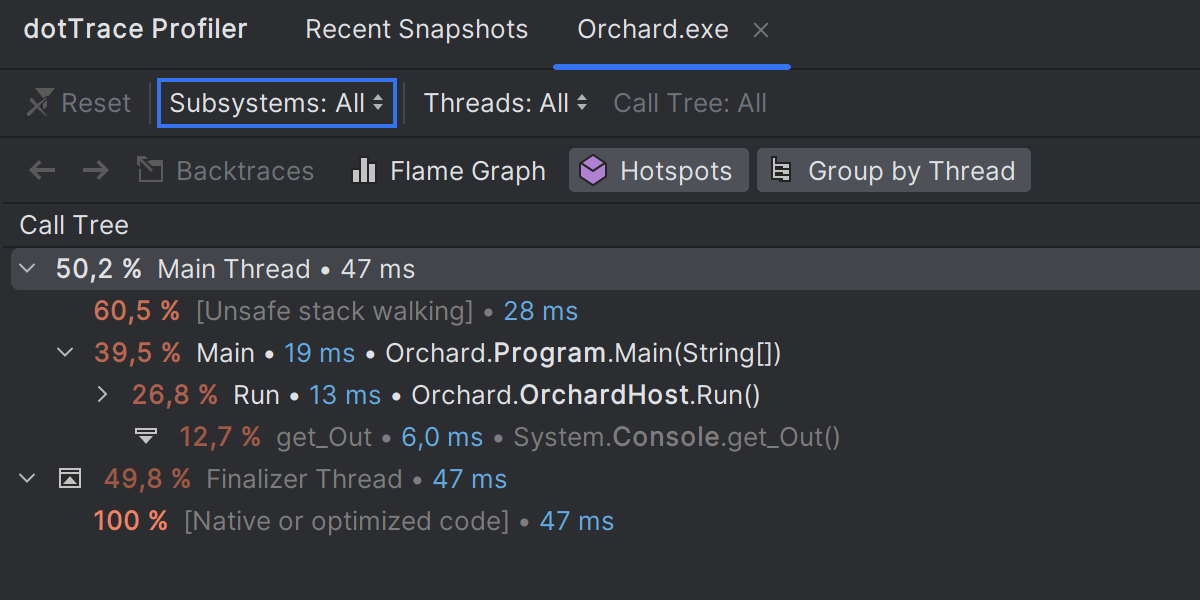Click the get_Out filtered-call icon
Screen dimensions: 1200x600
146,437
